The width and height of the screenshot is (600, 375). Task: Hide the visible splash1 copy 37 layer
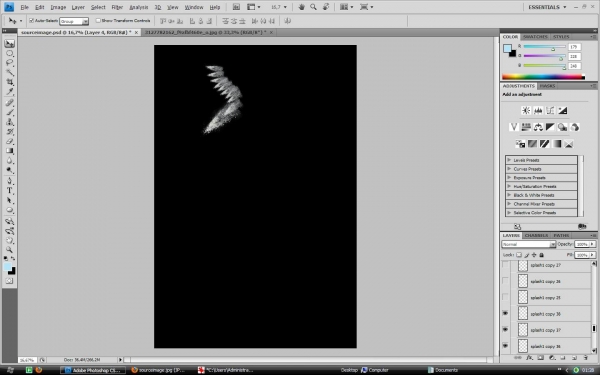[505, 329]
